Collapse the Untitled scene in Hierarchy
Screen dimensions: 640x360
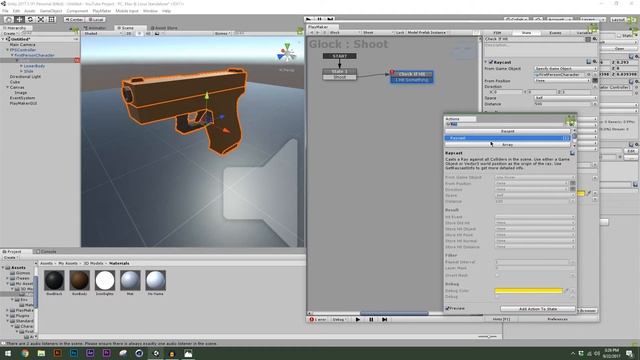click(x=3, y=39)
